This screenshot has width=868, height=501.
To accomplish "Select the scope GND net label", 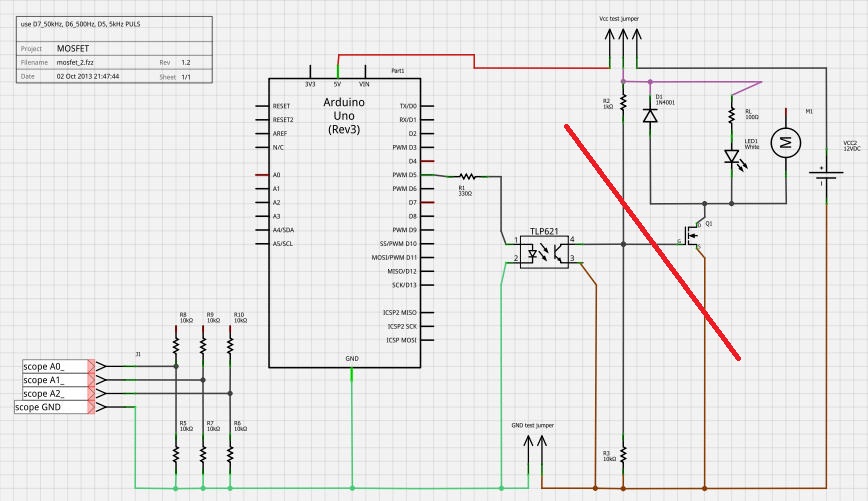I will tap(54, 407).
